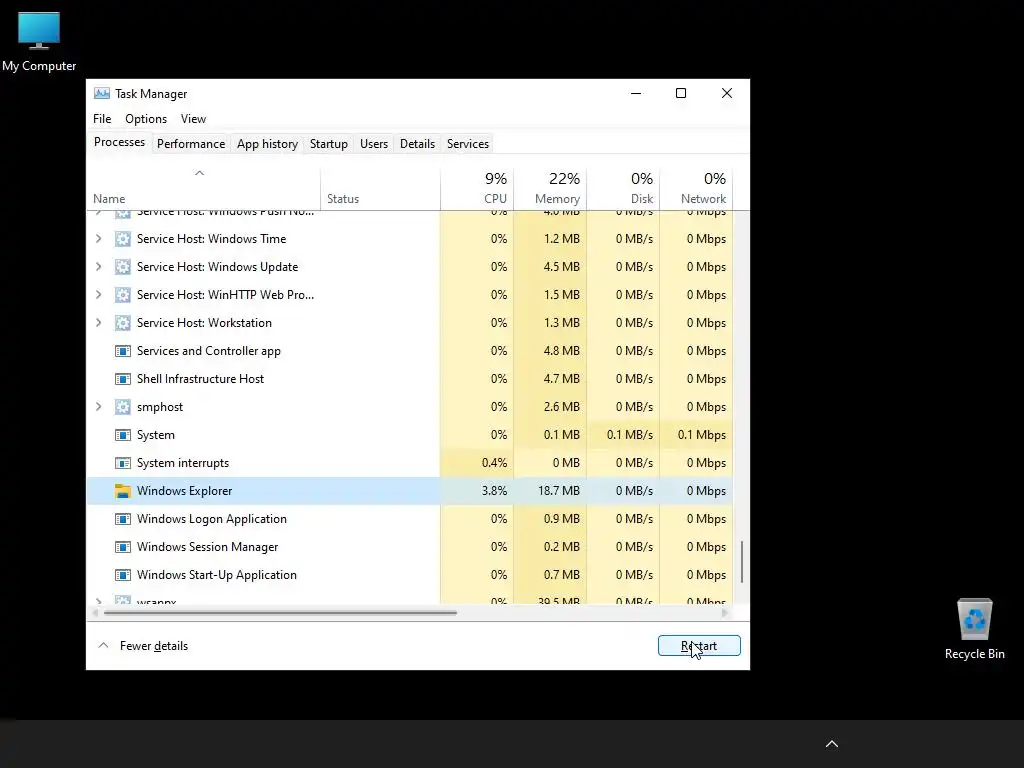Select the Service Host: Windows Time gear icon
Screen dimensions: 1024x768
click(122, 239)
